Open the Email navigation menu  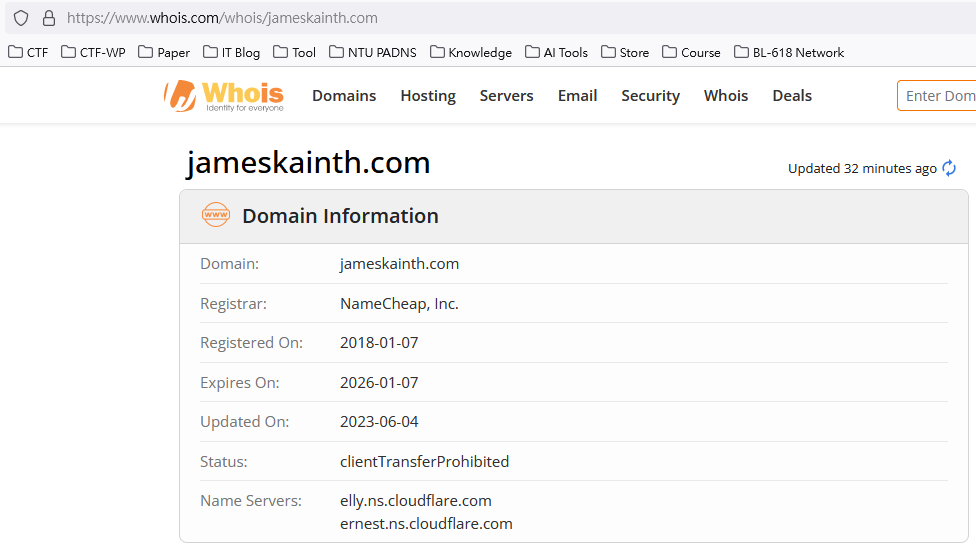coord(578,96)
